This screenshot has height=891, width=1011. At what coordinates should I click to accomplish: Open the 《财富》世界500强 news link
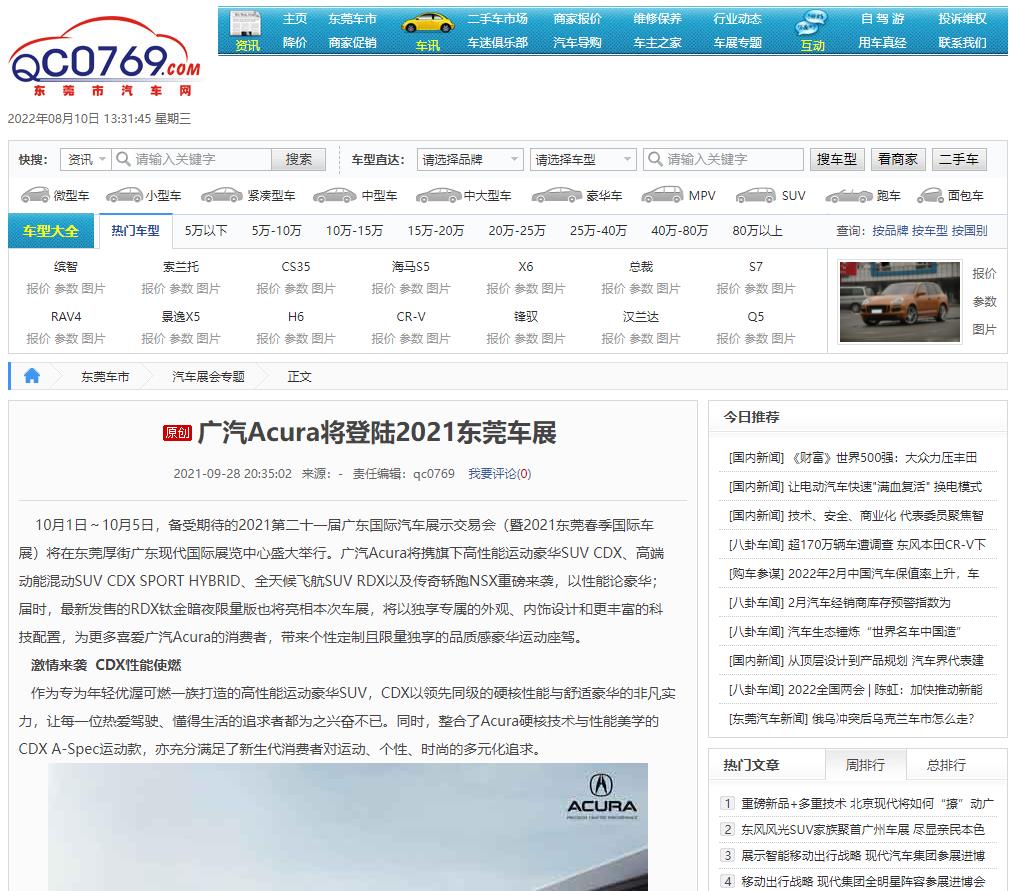point(883,458)
